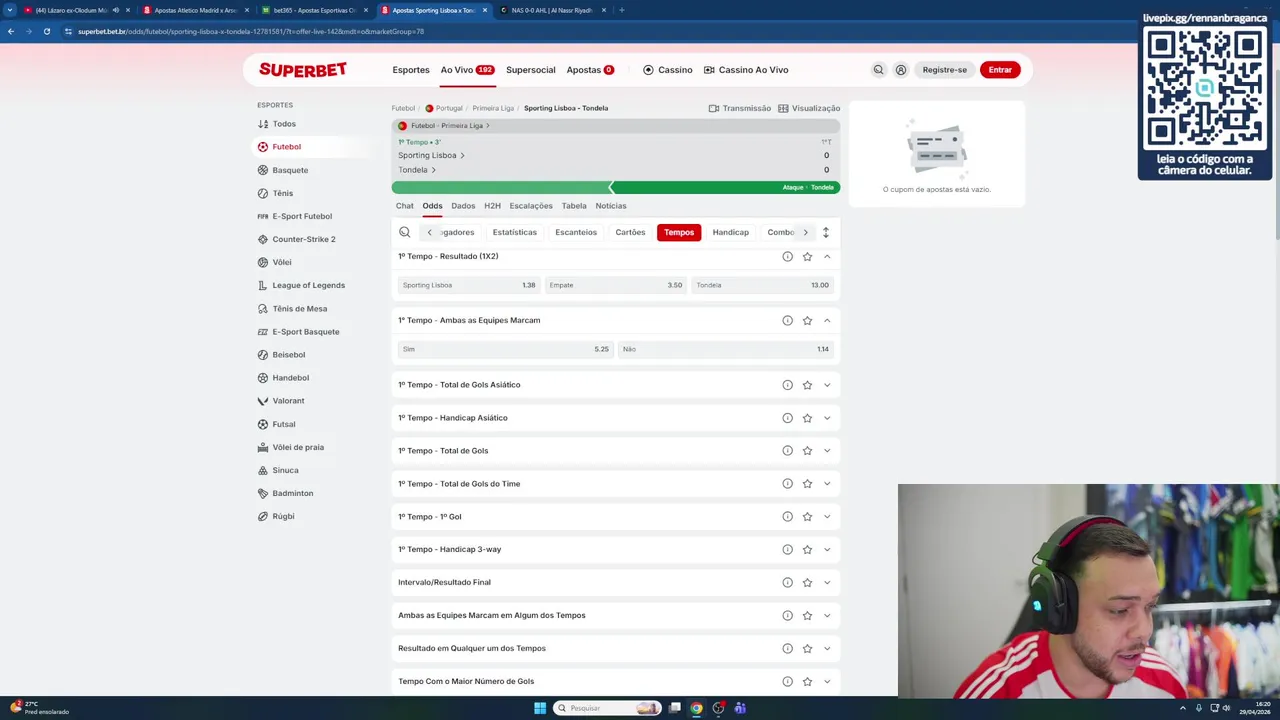Image resolution: width=1280 pixels, height=720 pixels.
Task: Favorite 1º Tempo - Handicap Asiático market
Action: tap(807, 418)
